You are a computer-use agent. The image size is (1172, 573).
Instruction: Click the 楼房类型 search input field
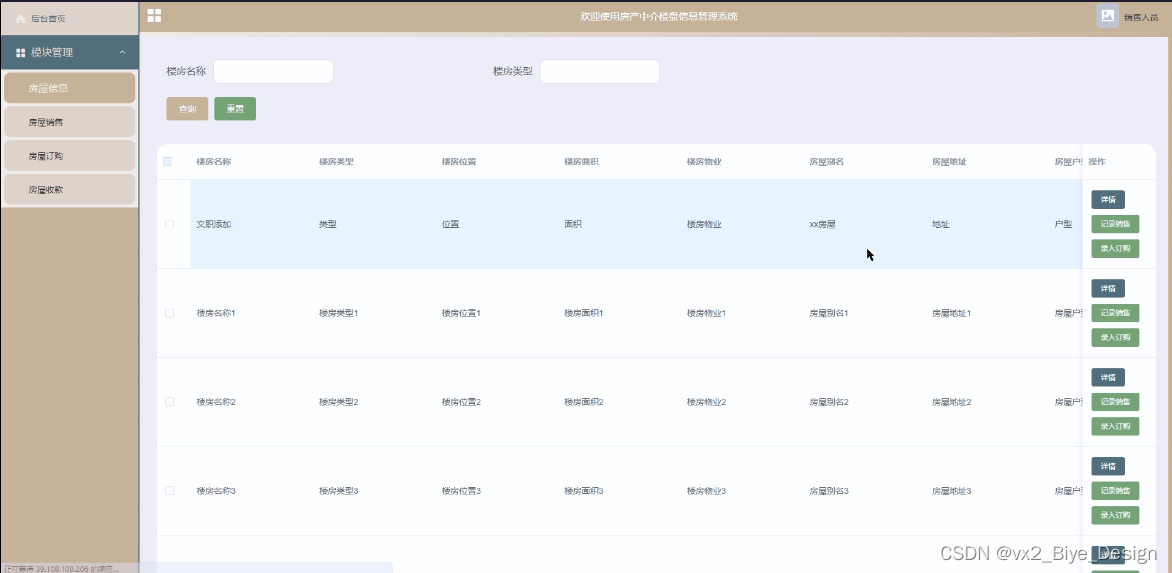point(599,71)
